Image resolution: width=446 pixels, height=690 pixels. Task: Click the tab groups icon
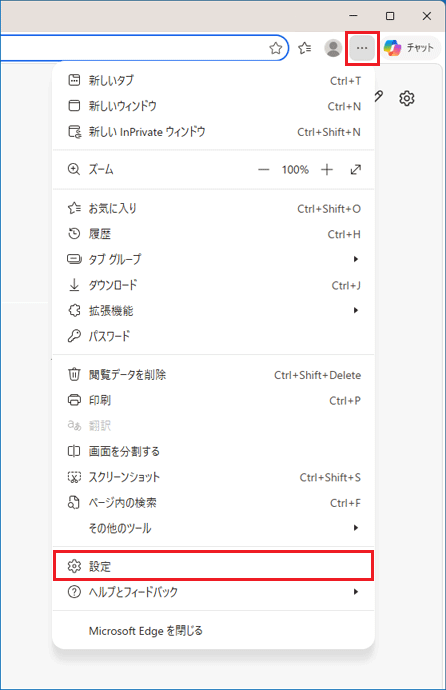(x=74, y=259)
